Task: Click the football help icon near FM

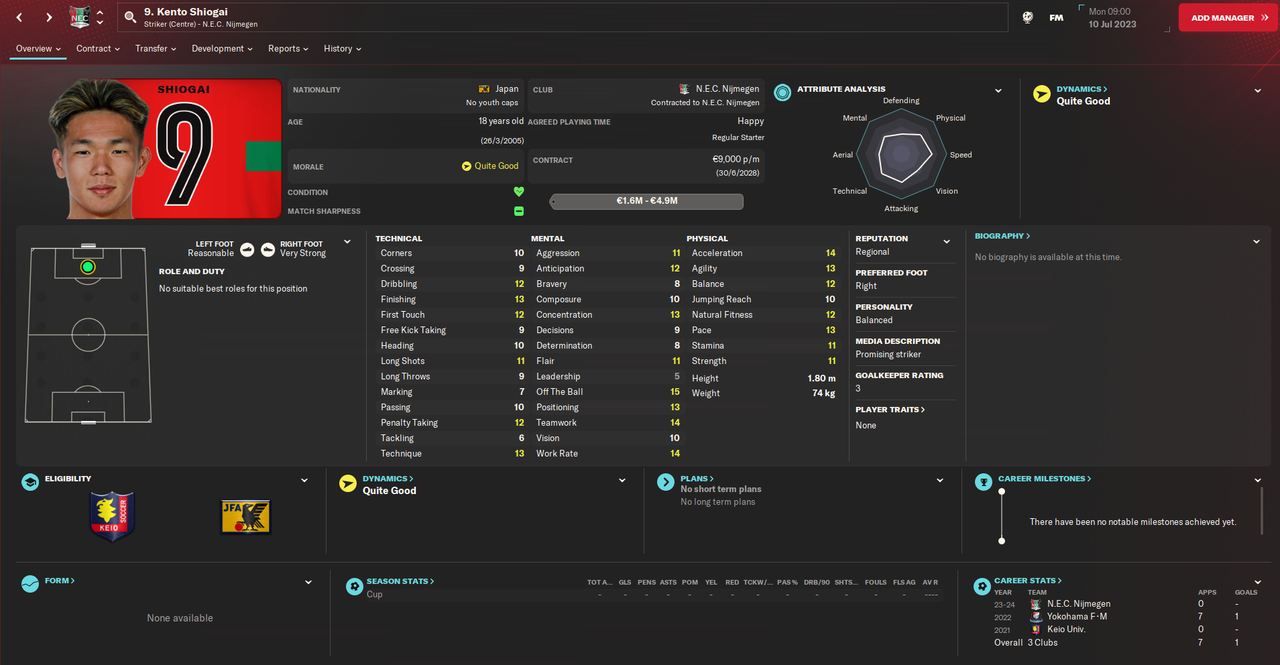Action: (1027, 17)
